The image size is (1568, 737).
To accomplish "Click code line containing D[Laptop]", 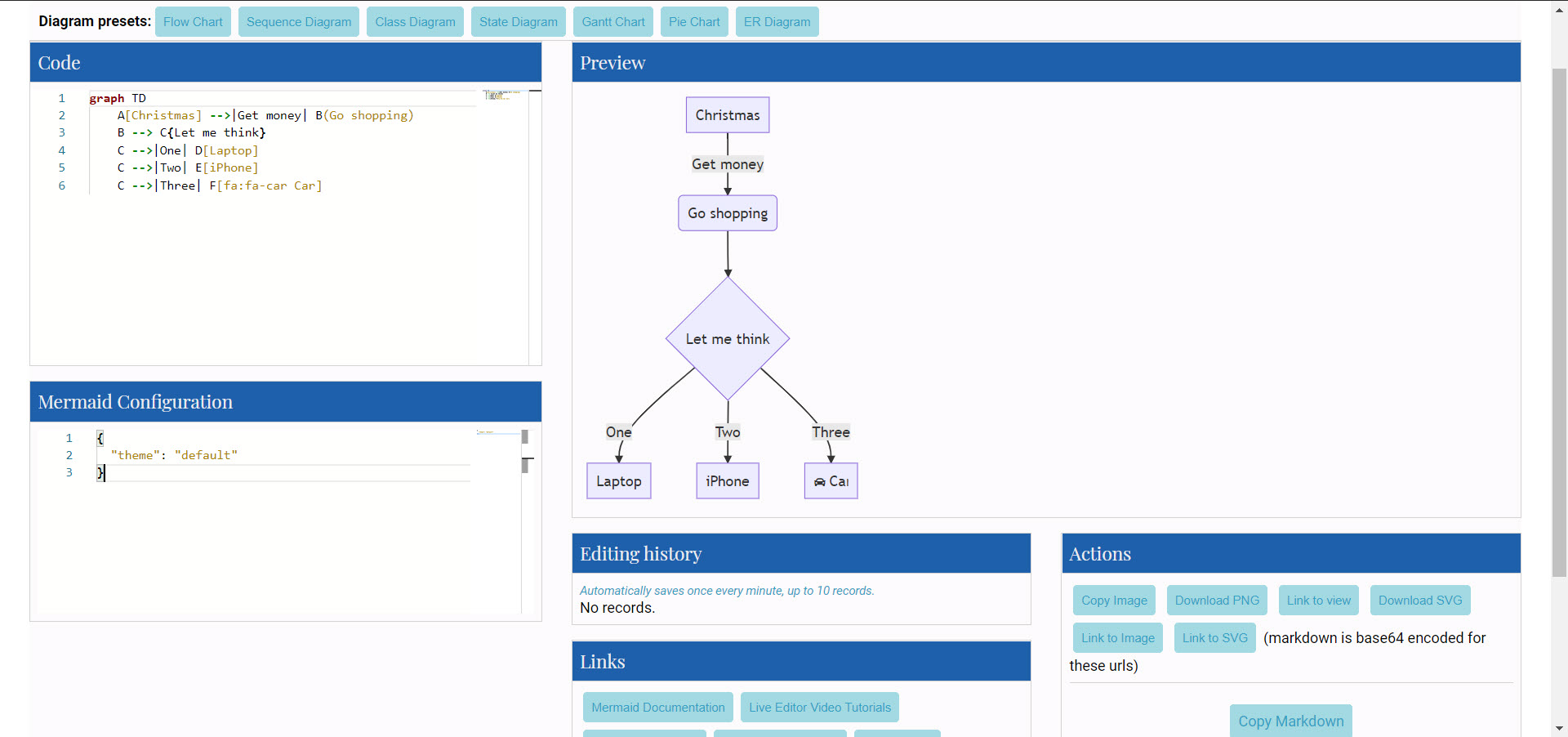I will (188, 150).
